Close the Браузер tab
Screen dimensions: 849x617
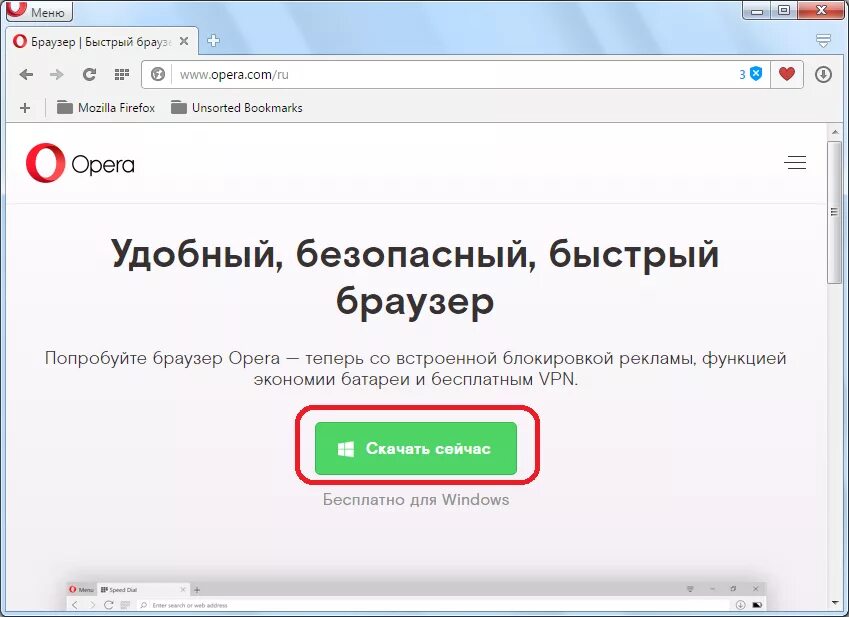click(x=184, y=41)
